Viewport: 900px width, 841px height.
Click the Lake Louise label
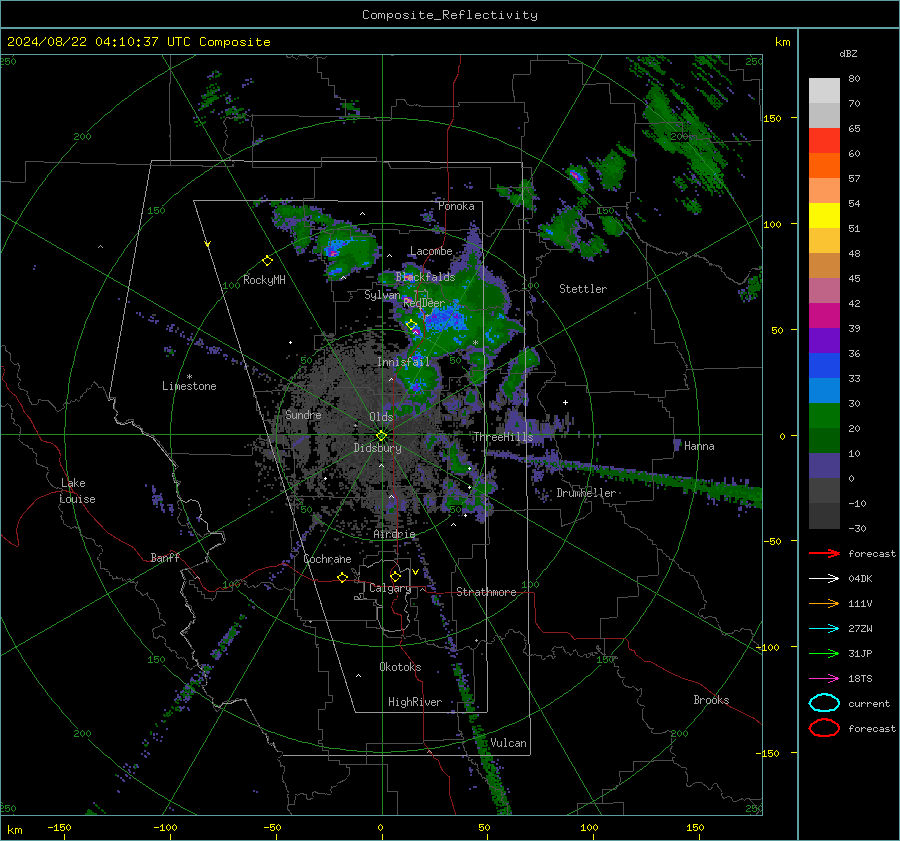[77, 491]
